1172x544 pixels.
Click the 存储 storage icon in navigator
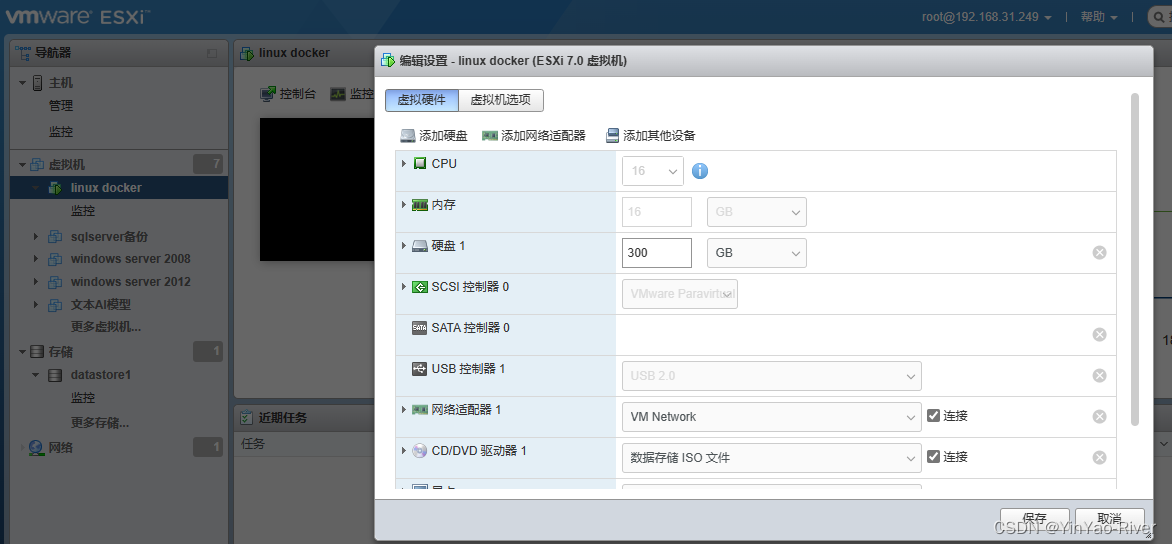tap(37, 352)
